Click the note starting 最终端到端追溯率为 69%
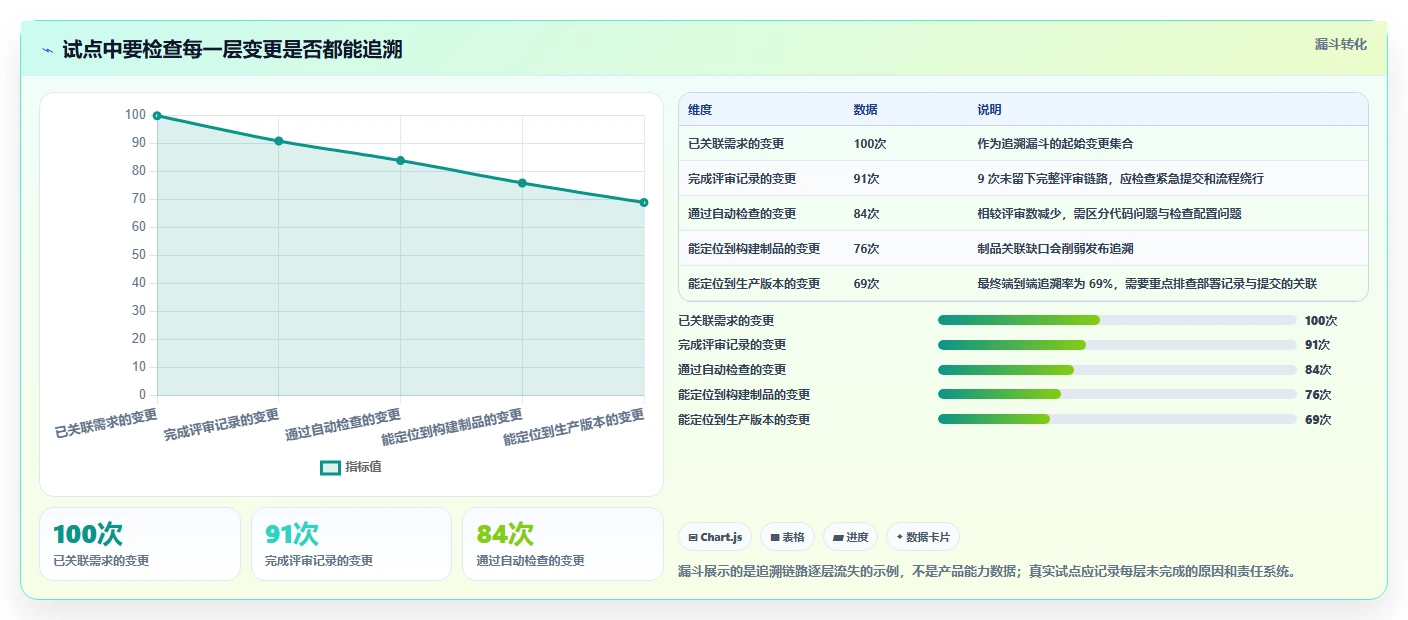 click(1147, 284)
